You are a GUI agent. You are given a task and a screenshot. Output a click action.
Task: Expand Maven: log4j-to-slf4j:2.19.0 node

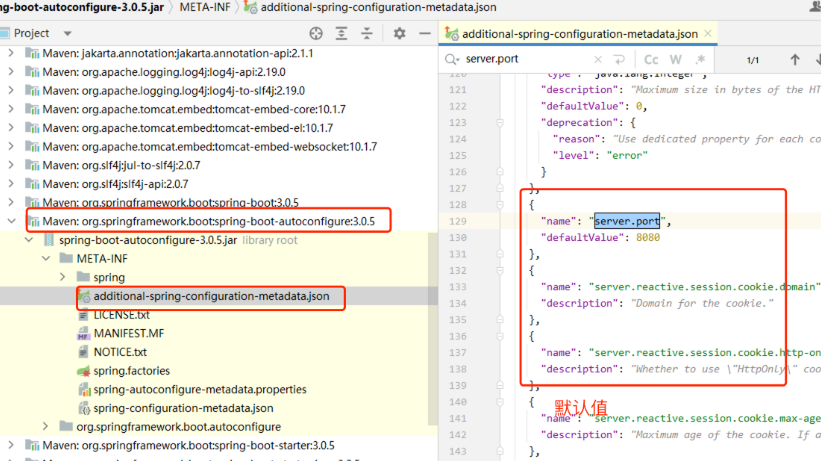[11, 91]
